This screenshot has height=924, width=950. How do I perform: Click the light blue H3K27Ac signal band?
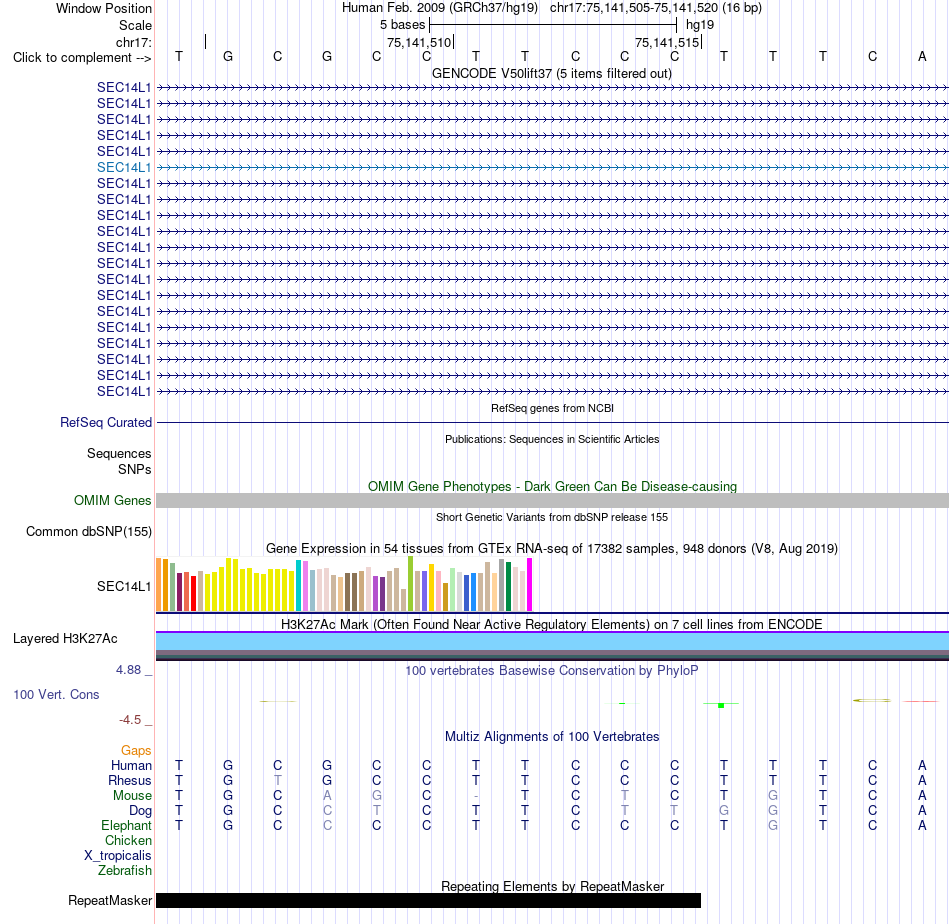pyautogui.click(x=552, y=642)
